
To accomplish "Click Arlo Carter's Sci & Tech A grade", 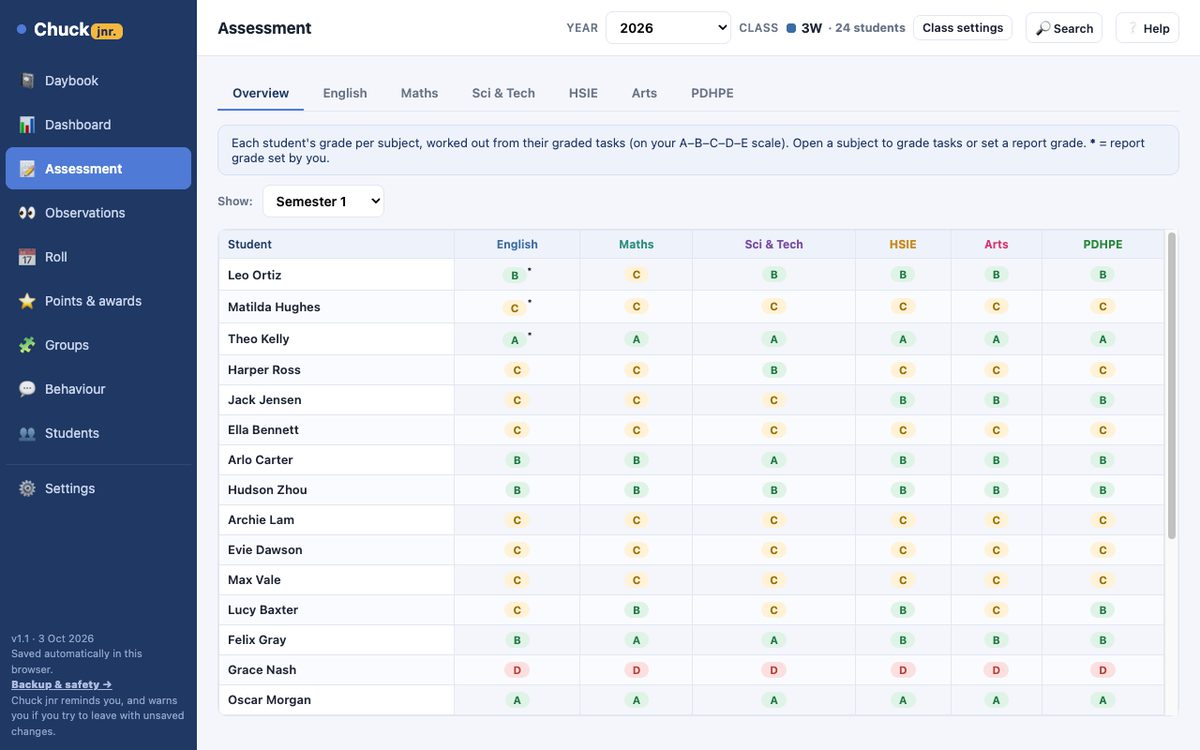I will tap(774, 460).
